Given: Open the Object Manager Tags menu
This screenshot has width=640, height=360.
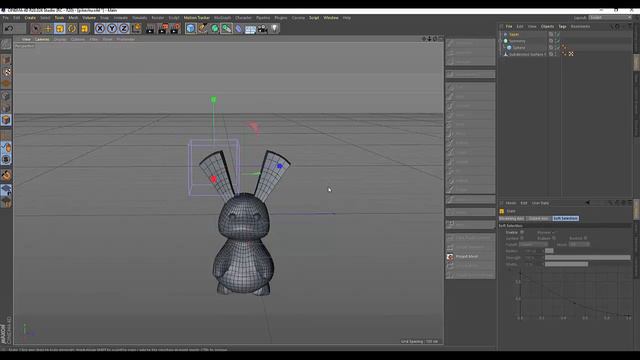Looking at the screenshot, I should point(562,27).
